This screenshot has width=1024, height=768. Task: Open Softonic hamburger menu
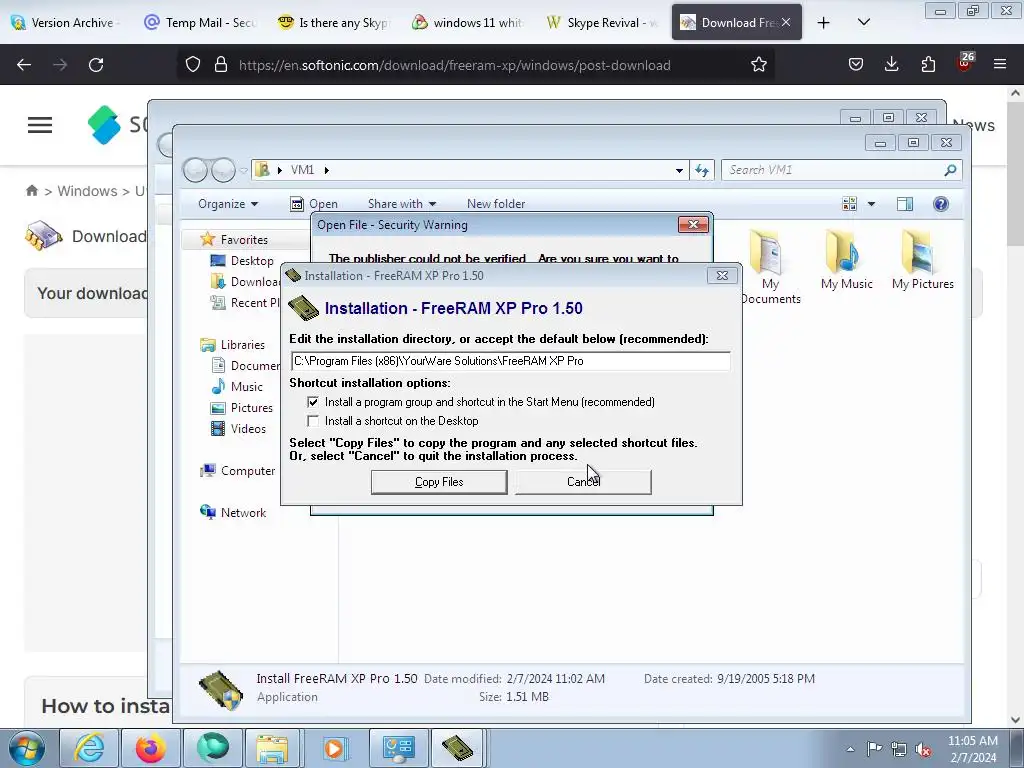40,125
